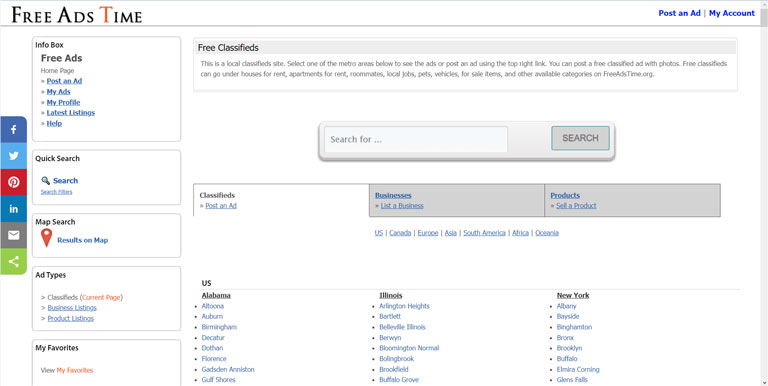Open Post an Ad in Info Box
This screenshot has height=386, width=768.
tap(64, 81)
